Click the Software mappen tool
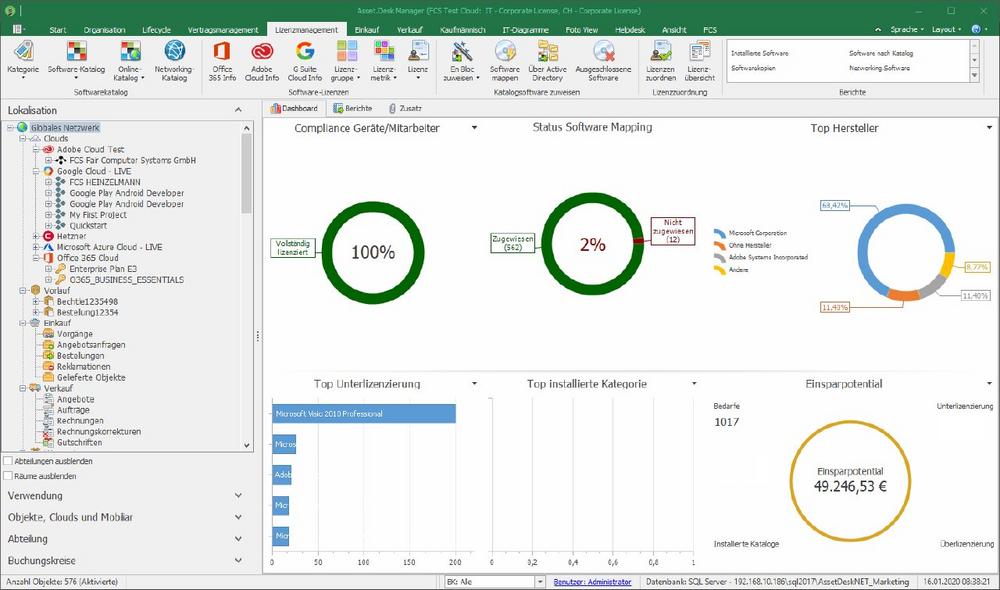The image size is (1000, 590). (x=504, y=60)
